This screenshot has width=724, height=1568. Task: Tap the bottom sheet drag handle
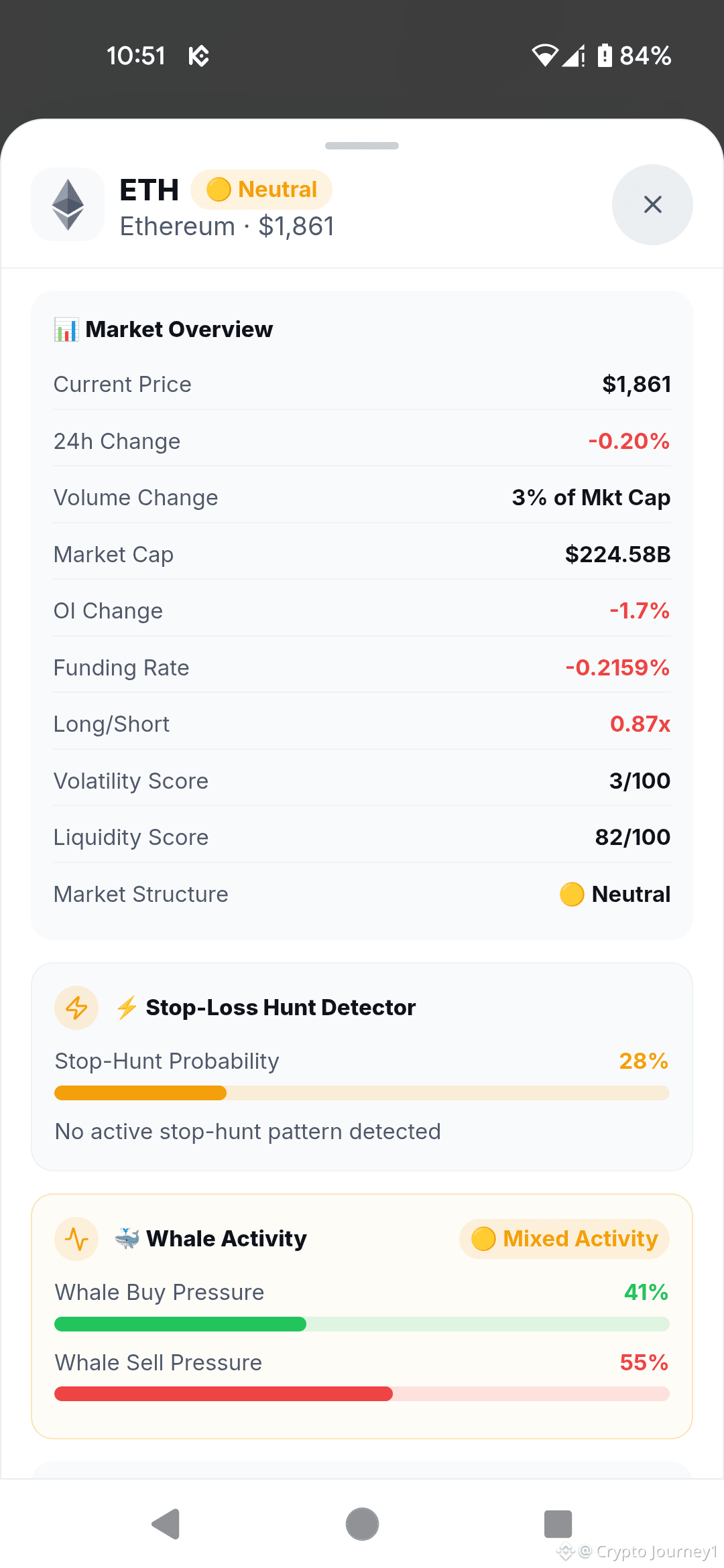(362, 145)
